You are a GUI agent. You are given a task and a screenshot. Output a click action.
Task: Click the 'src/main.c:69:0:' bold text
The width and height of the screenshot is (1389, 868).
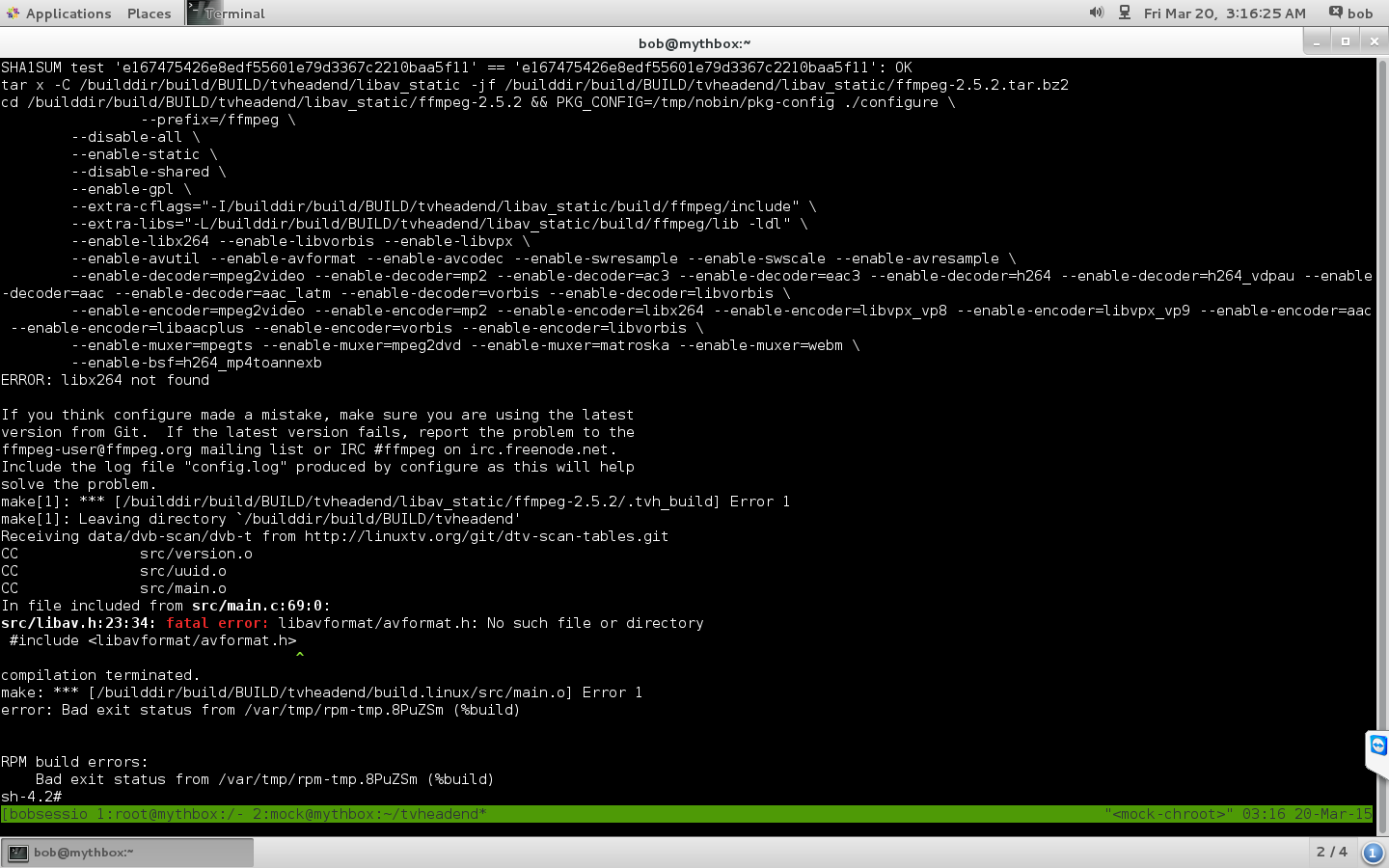click(261, 606)
